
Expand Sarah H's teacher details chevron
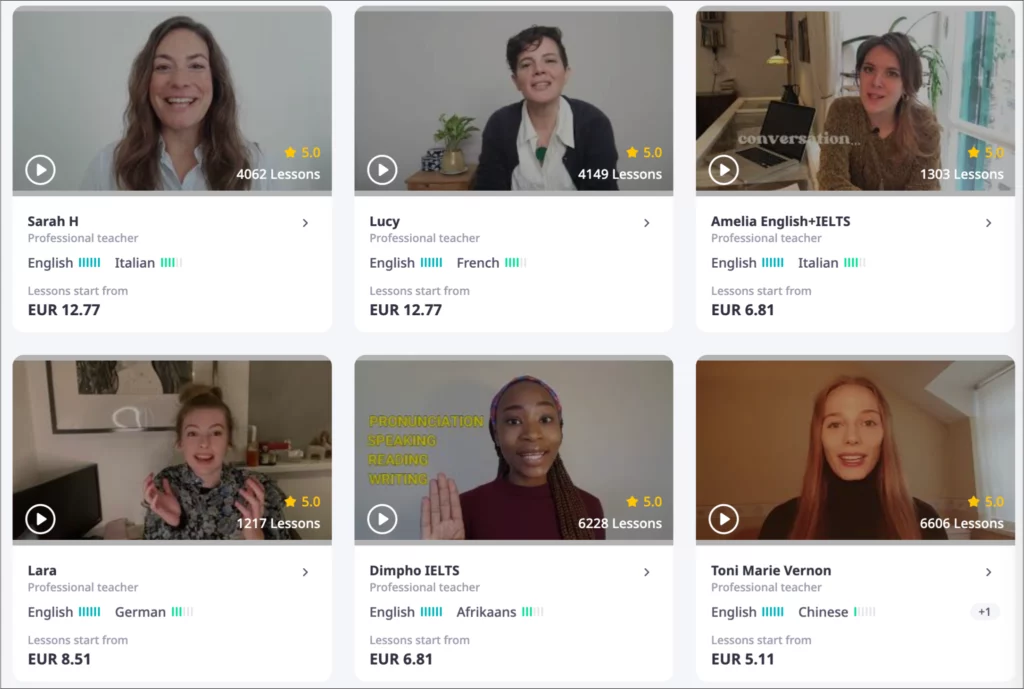(x=306, y=223)
